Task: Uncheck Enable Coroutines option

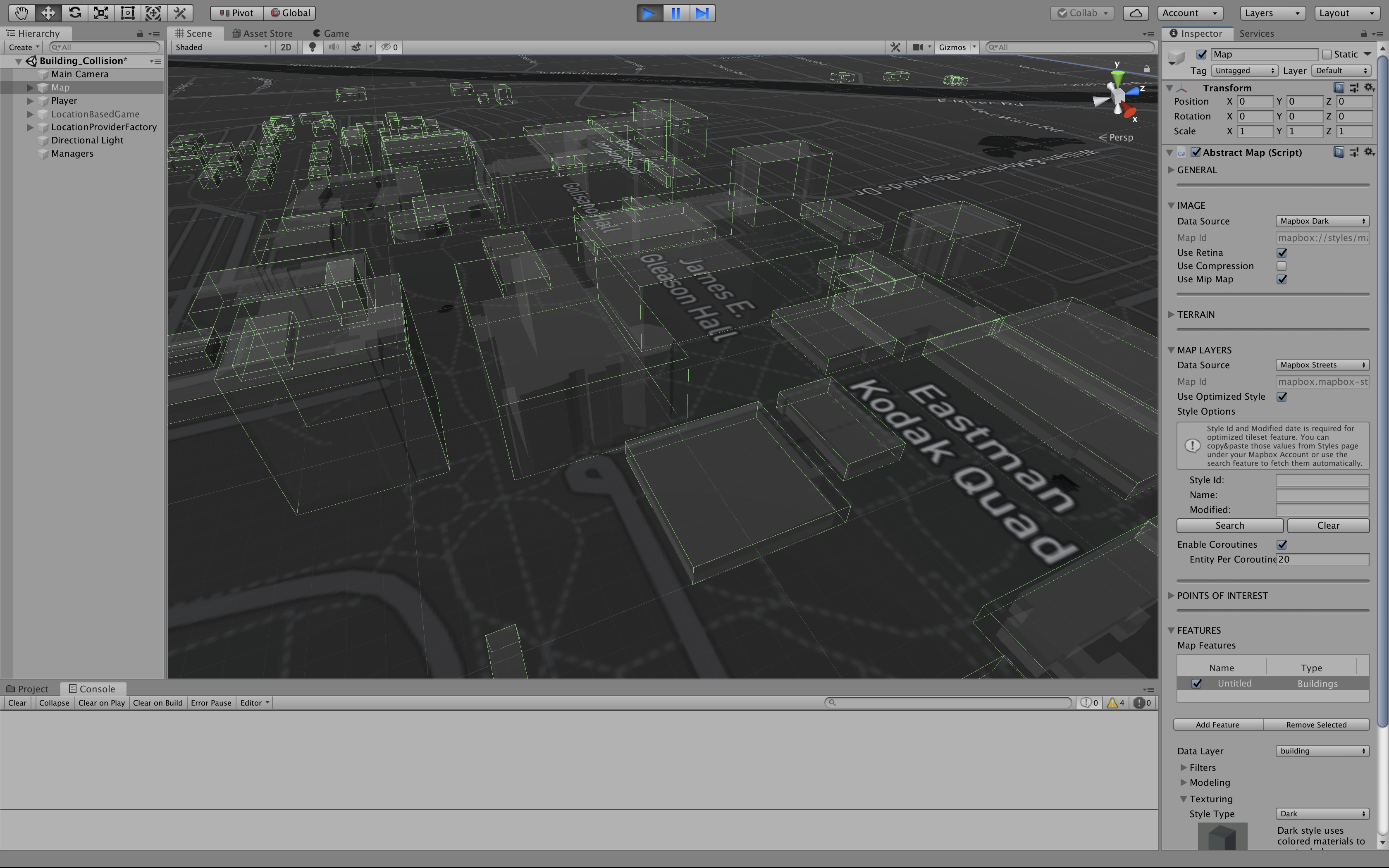Action: tap(1281, 544)
